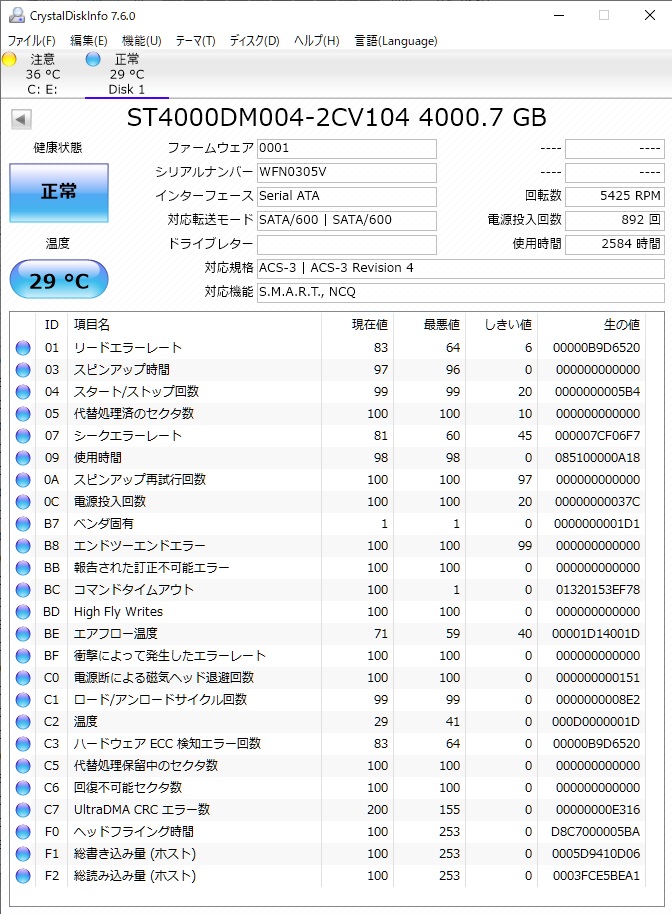Click the status orb for row 01 リードエラーレート

pos(23,348)
